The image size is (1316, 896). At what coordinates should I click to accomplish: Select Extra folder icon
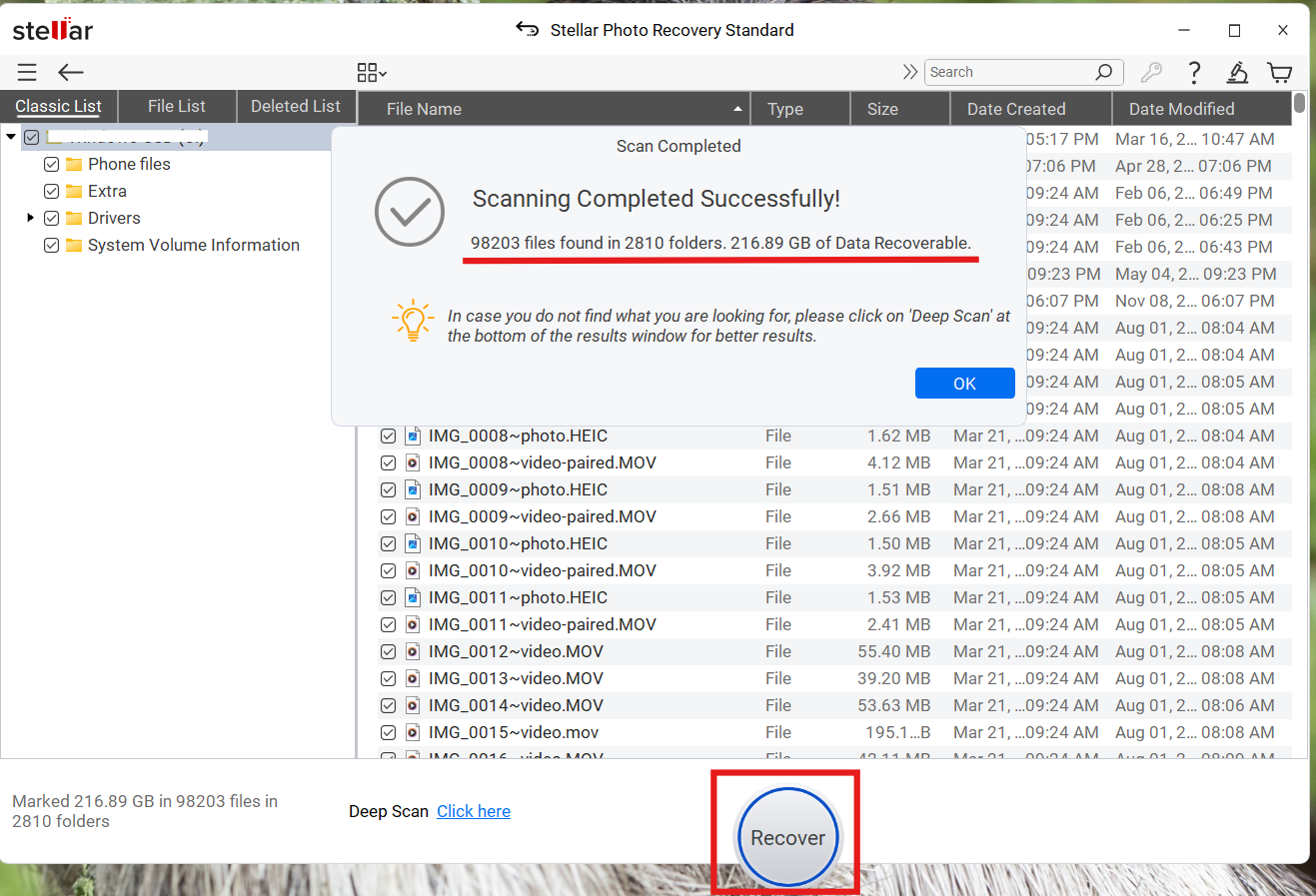tap(74, 191)
